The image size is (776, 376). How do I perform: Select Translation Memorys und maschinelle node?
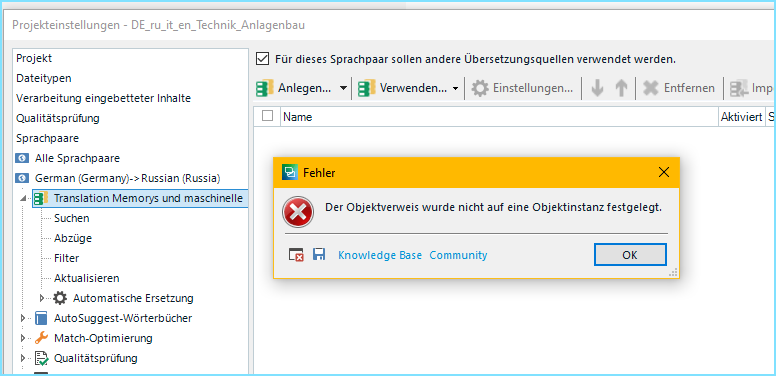(x=148, y=198)
